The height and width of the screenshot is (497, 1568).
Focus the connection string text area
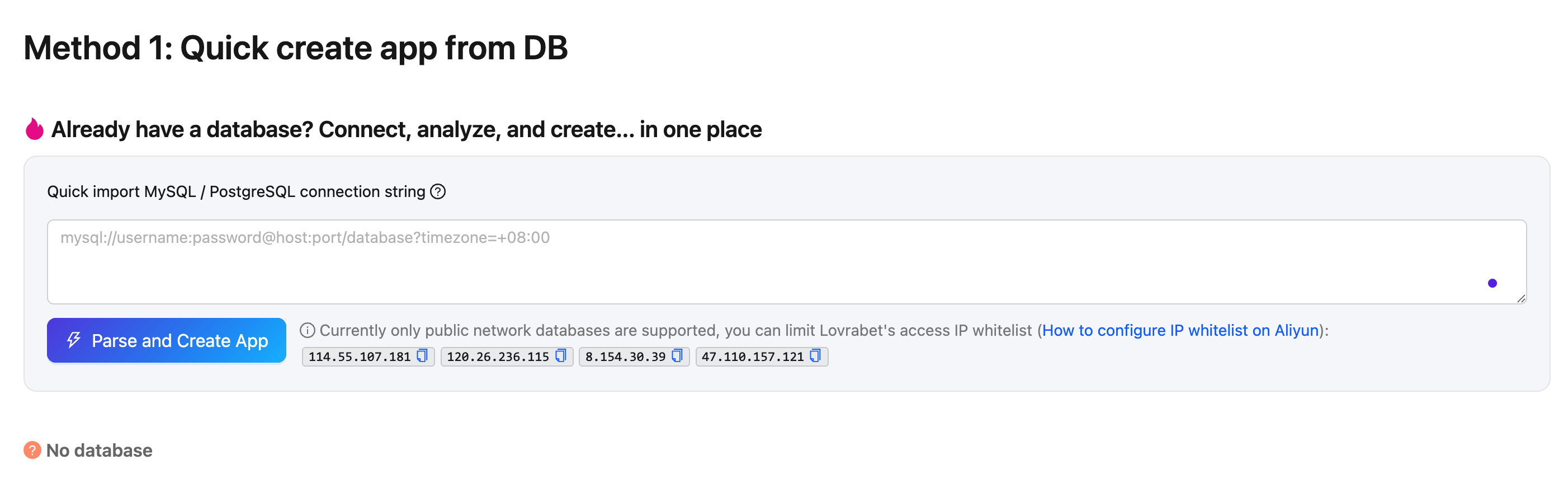(x=786, y=262)
